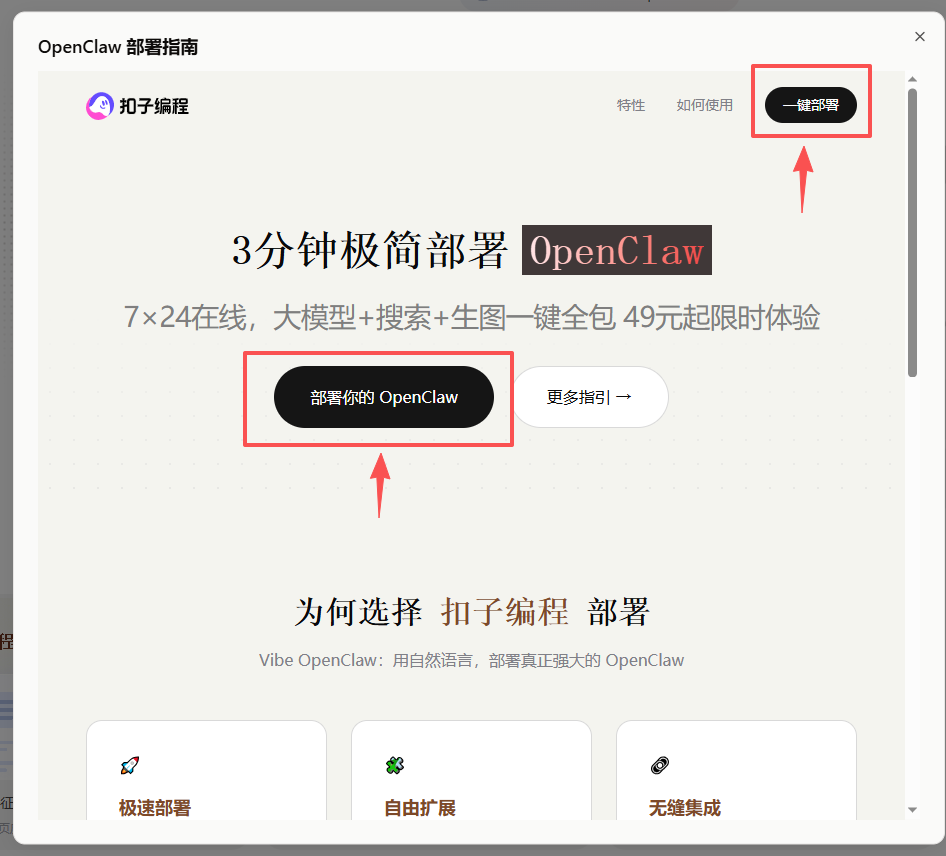
Task: Click the 部署你的 OpenClaw button
Action: tap(384, 397)
